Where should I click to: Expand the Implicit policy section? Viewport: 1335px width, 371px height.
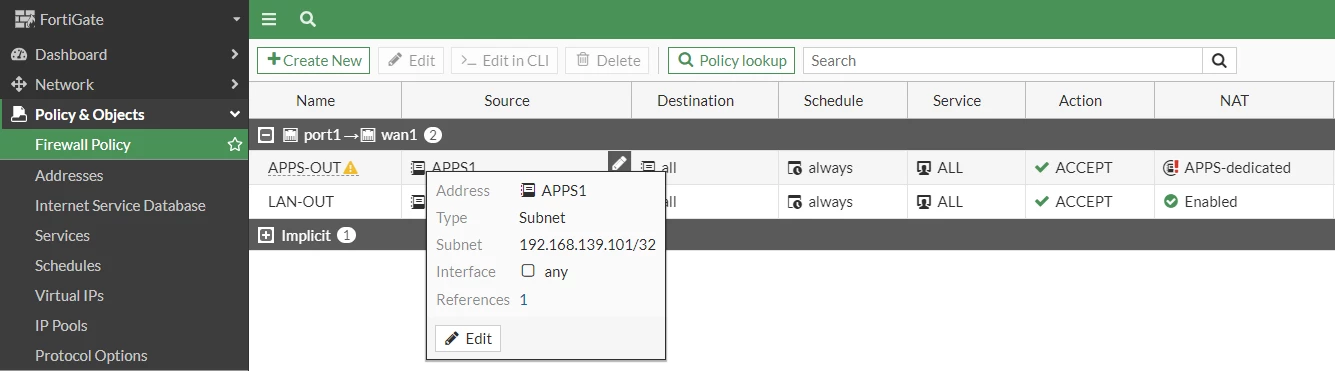click(x=266, y=235)
